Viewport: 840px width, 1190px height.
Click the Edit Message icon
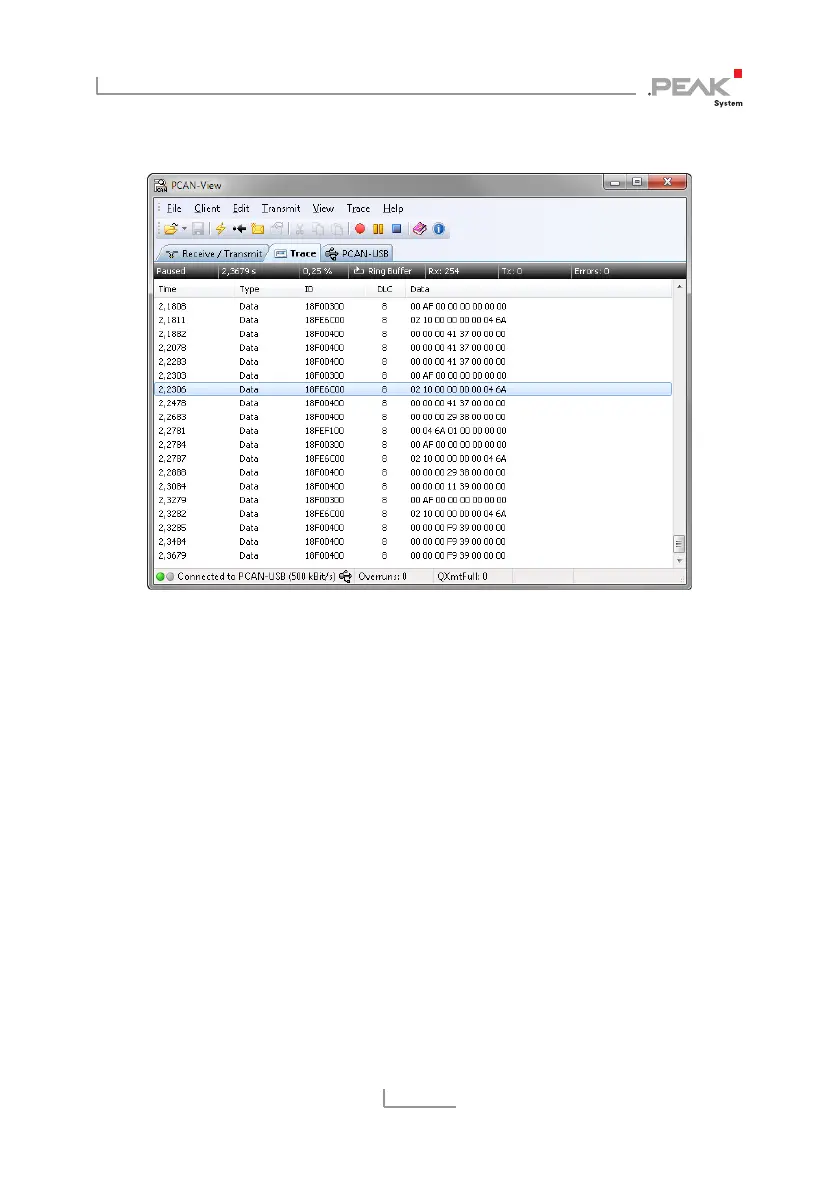tap(277, 229)
